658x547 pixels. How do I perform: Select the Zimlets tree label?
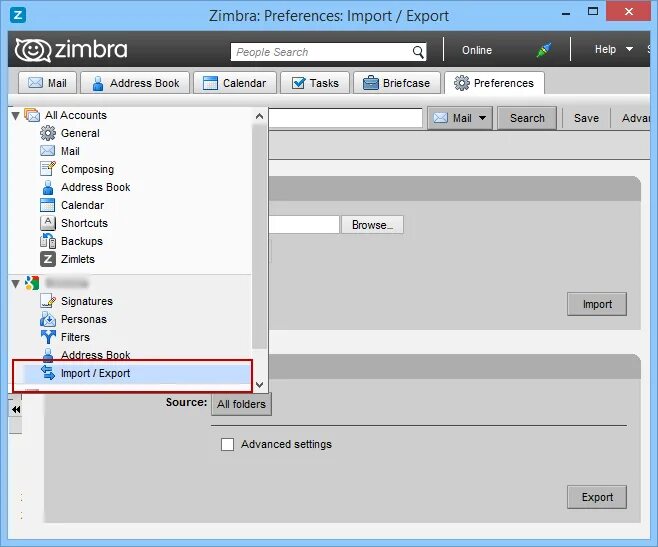78,259
